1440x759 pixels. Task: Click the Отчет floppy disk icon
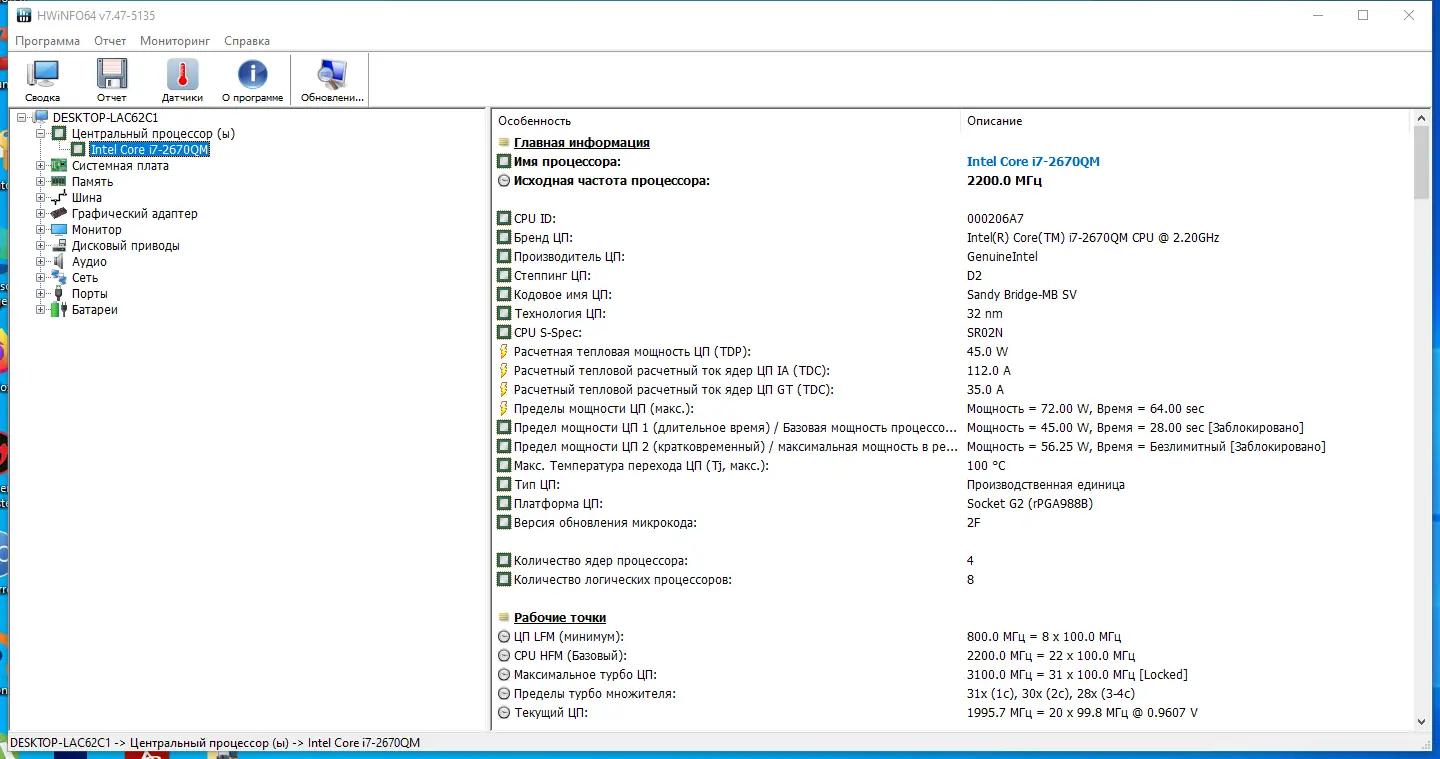tap(112, 80)
